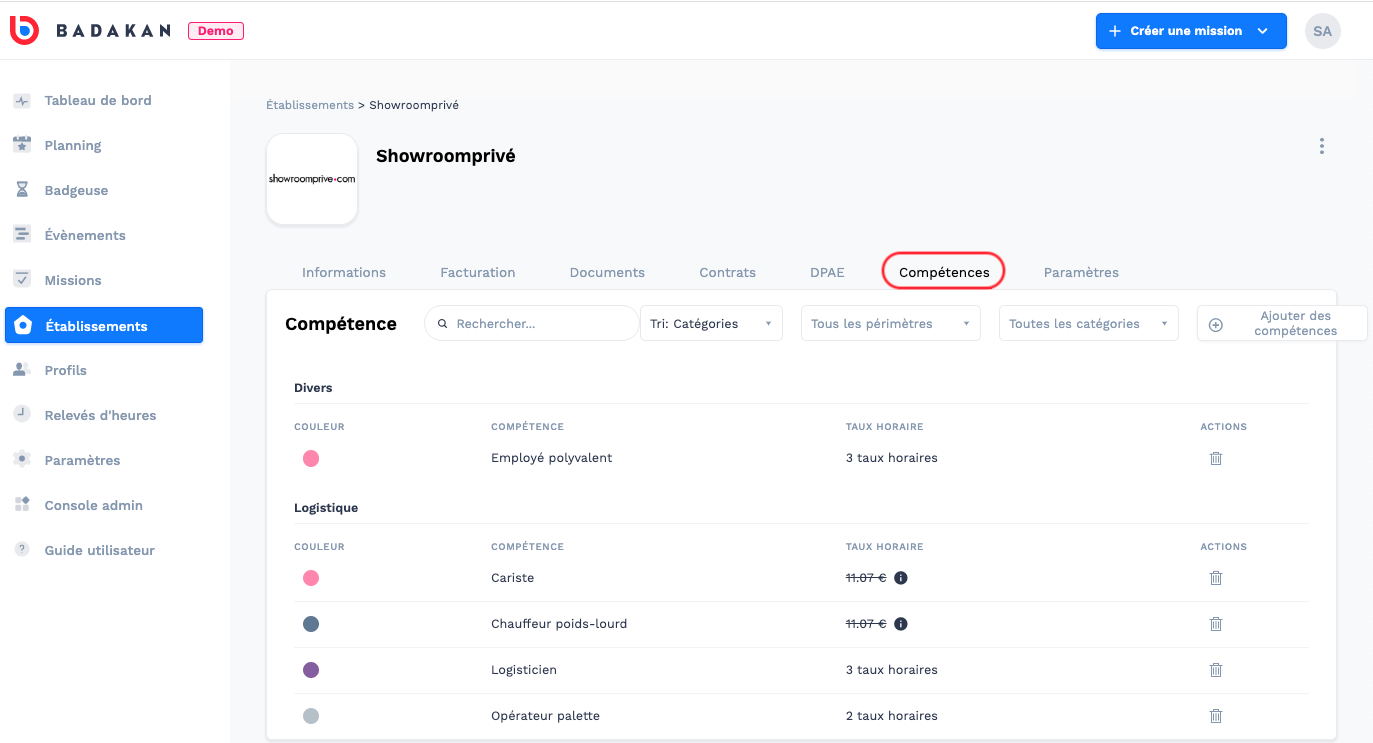This screenshot has height=743, width=1373.
Task: Open Tableau de bord in the sidebar
Action: (x=98, y=100)
